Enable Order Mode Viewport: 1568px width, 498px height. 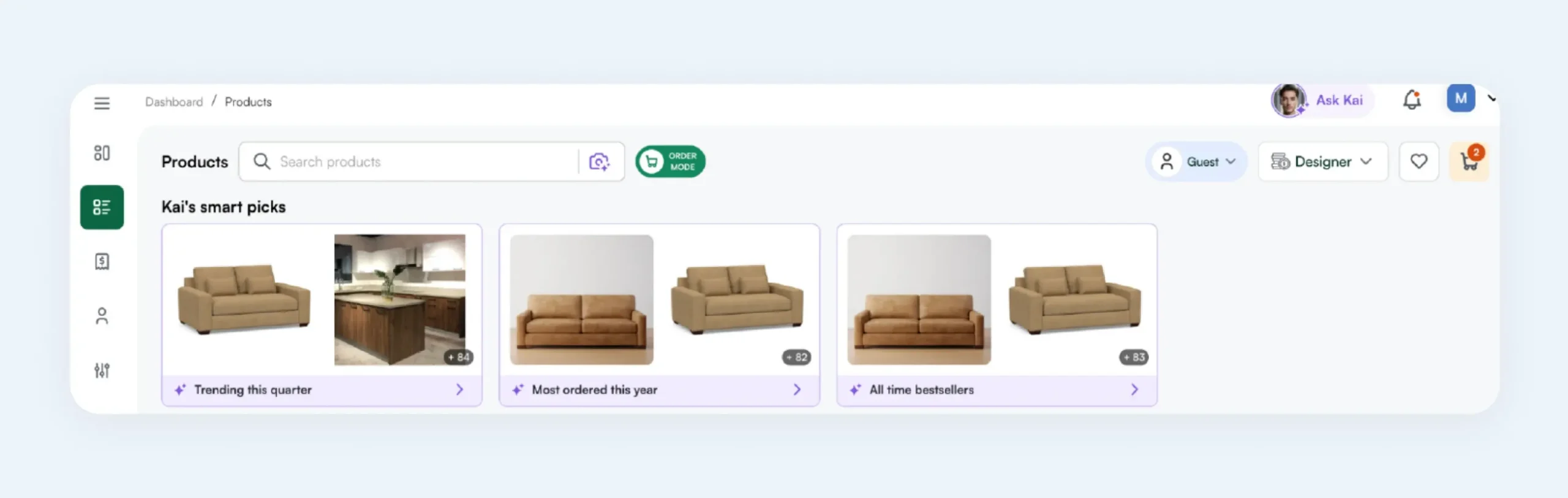click(x=670, y=161)
